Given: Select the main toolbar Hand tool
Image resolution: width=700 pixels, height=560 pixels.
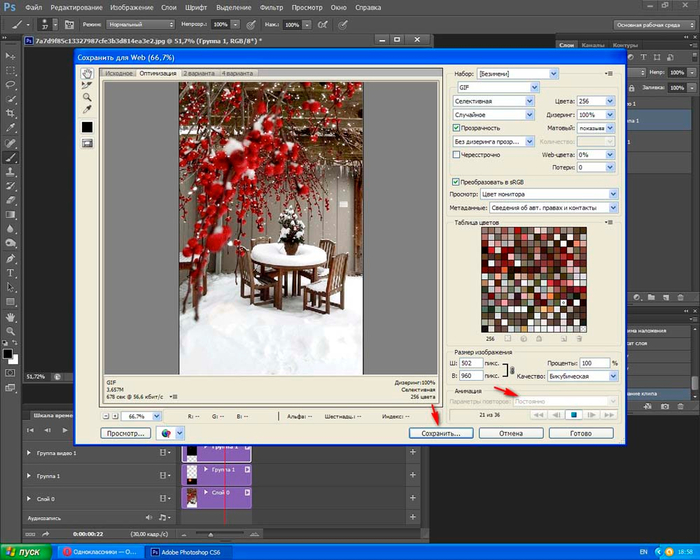Looking at the screenshot, I should coord(10,317).
